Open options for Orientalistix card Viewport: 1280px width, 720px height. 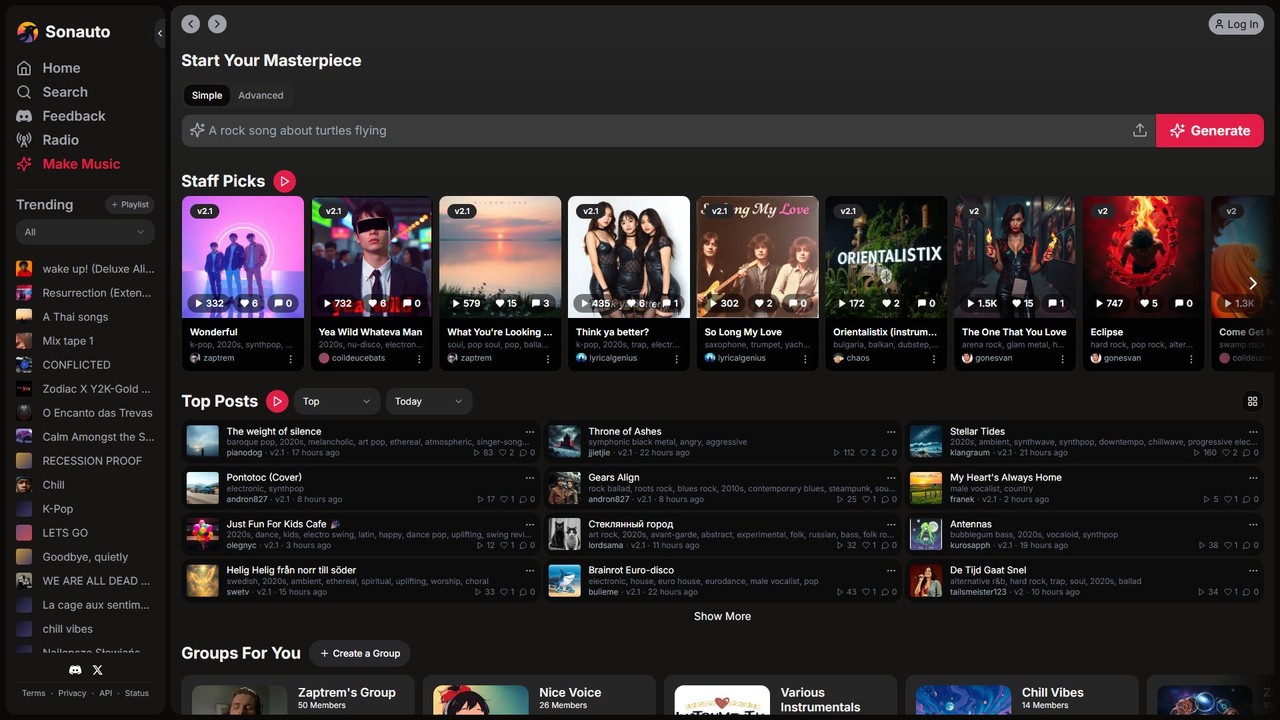click(x=933, y=358)
